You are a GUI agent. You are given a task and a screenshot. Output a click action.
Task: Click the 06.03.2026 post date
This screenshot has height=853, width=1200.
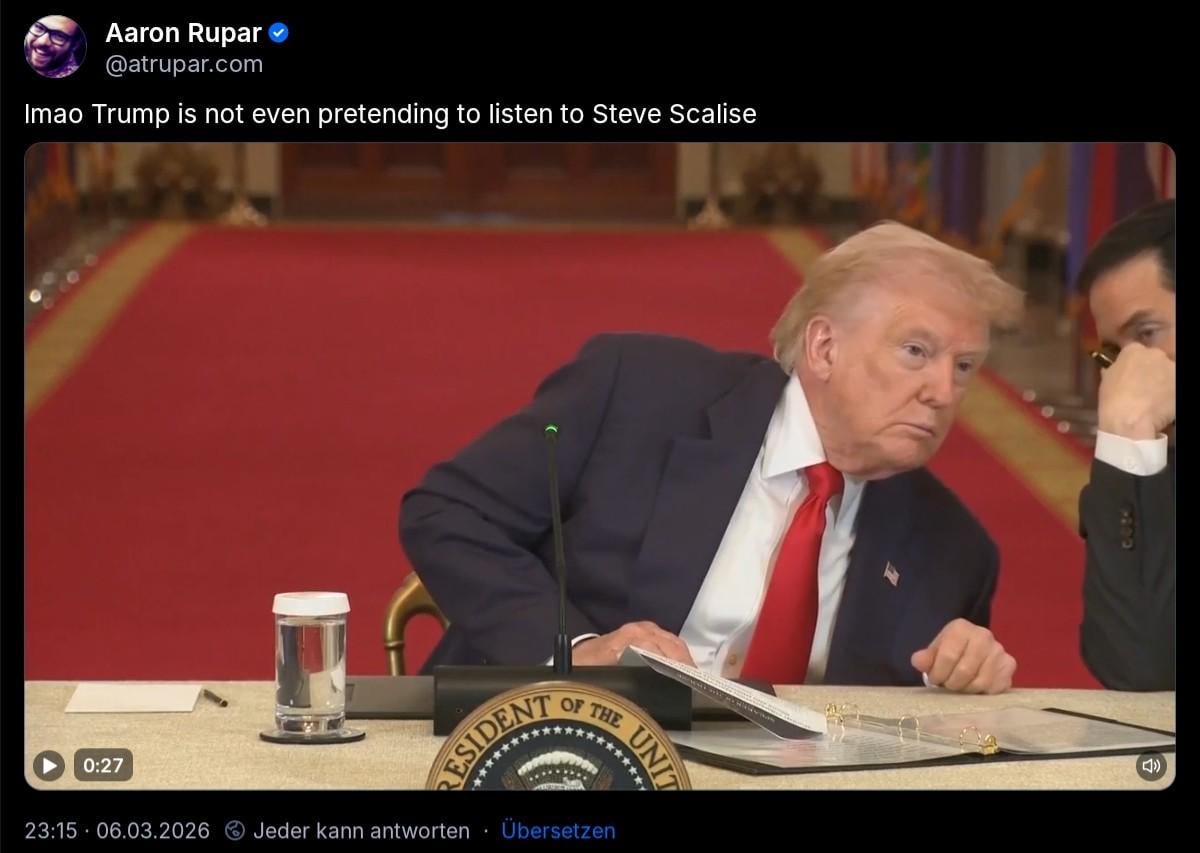point(154,830)
